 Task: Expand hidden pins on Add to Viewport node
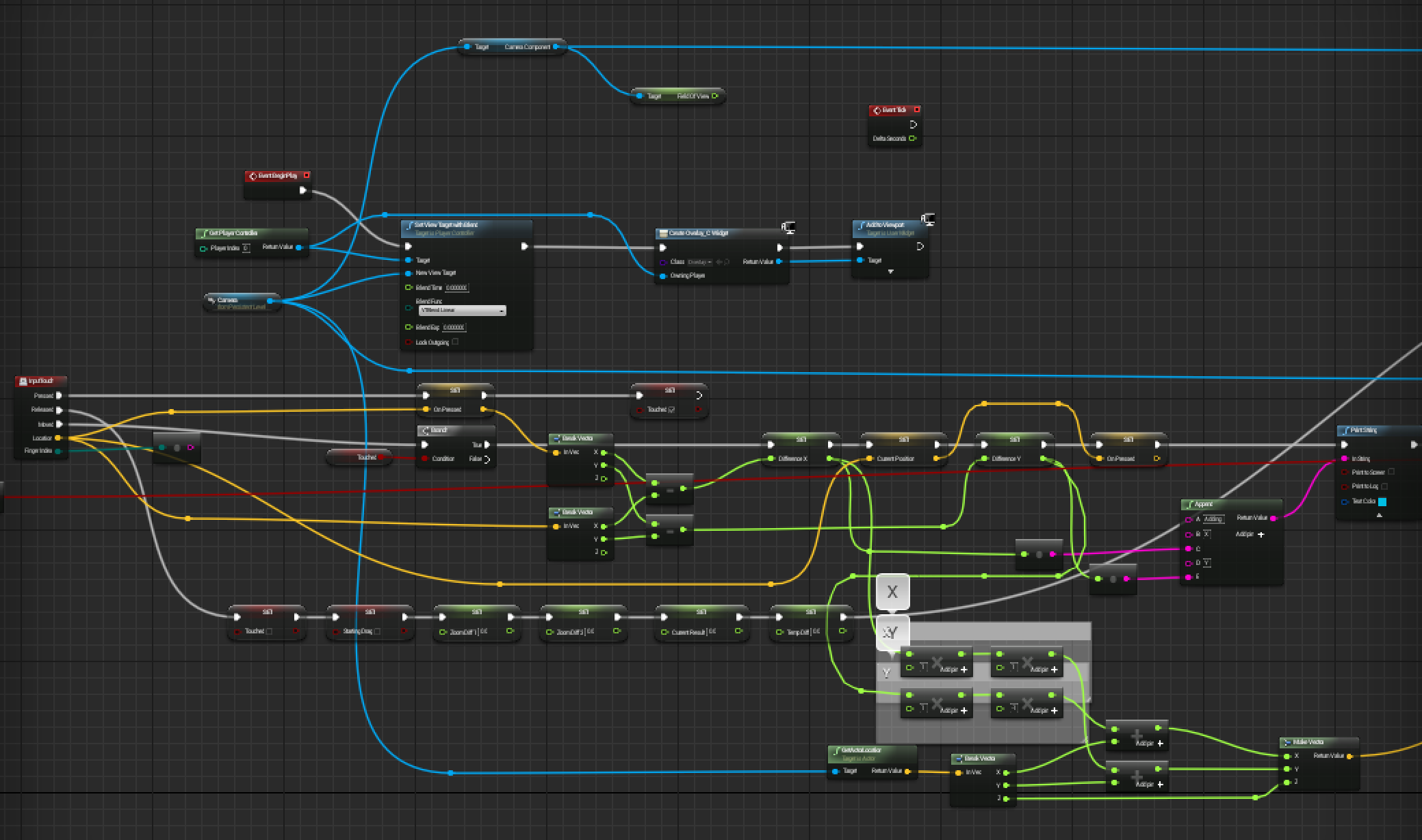point(891,272)
